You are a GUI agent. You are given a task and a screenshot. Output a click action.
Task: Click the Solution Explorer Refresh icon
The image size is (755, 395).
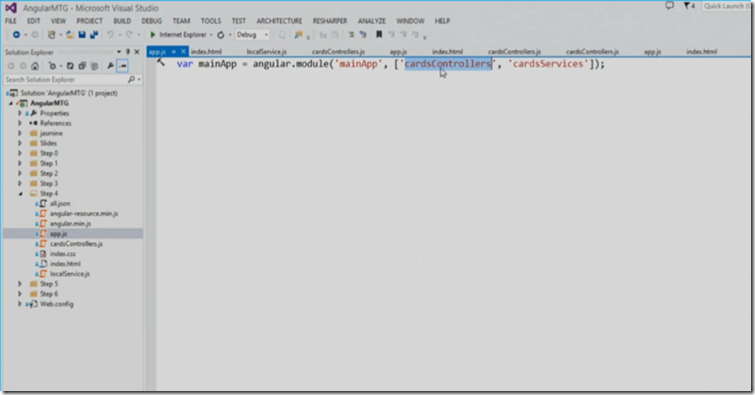70,66
